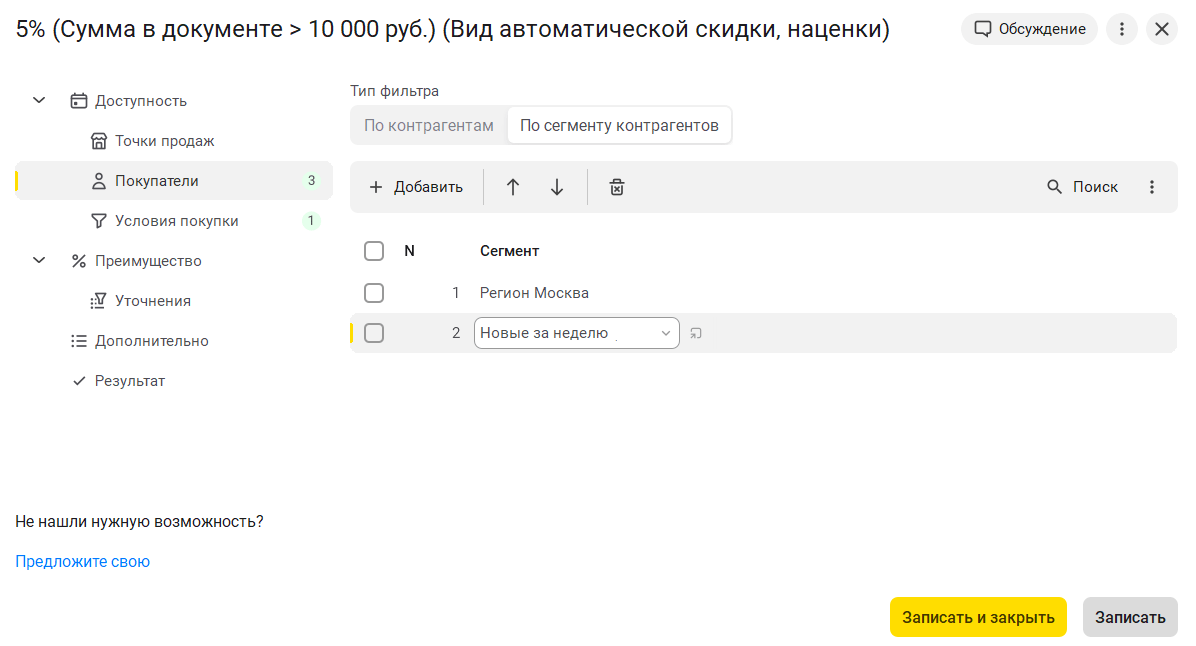
Task: Open the toolbar more options menu
Action: pos(1152,187)
